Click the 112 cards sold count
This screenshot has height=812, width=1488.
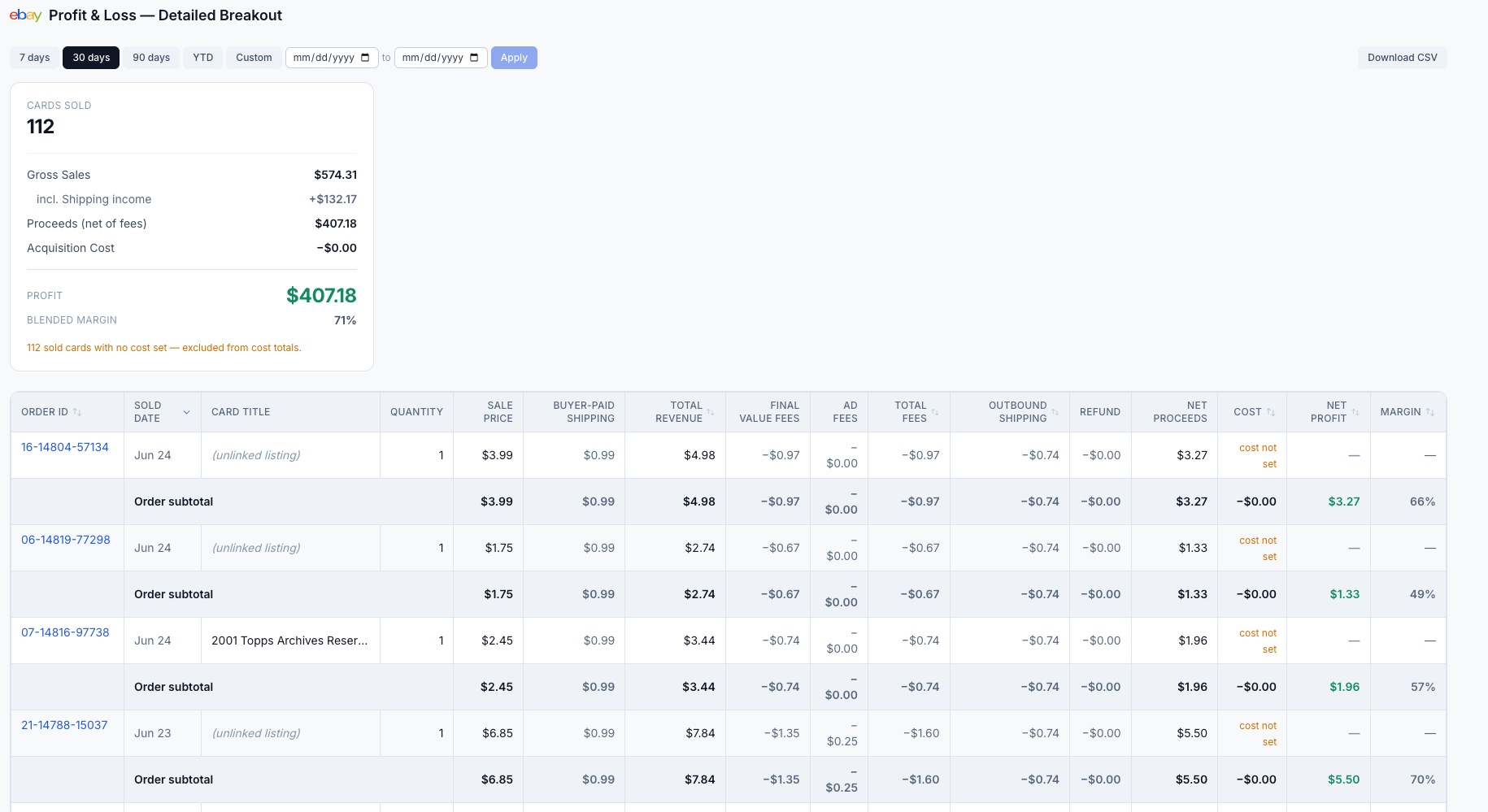(41, 127)
